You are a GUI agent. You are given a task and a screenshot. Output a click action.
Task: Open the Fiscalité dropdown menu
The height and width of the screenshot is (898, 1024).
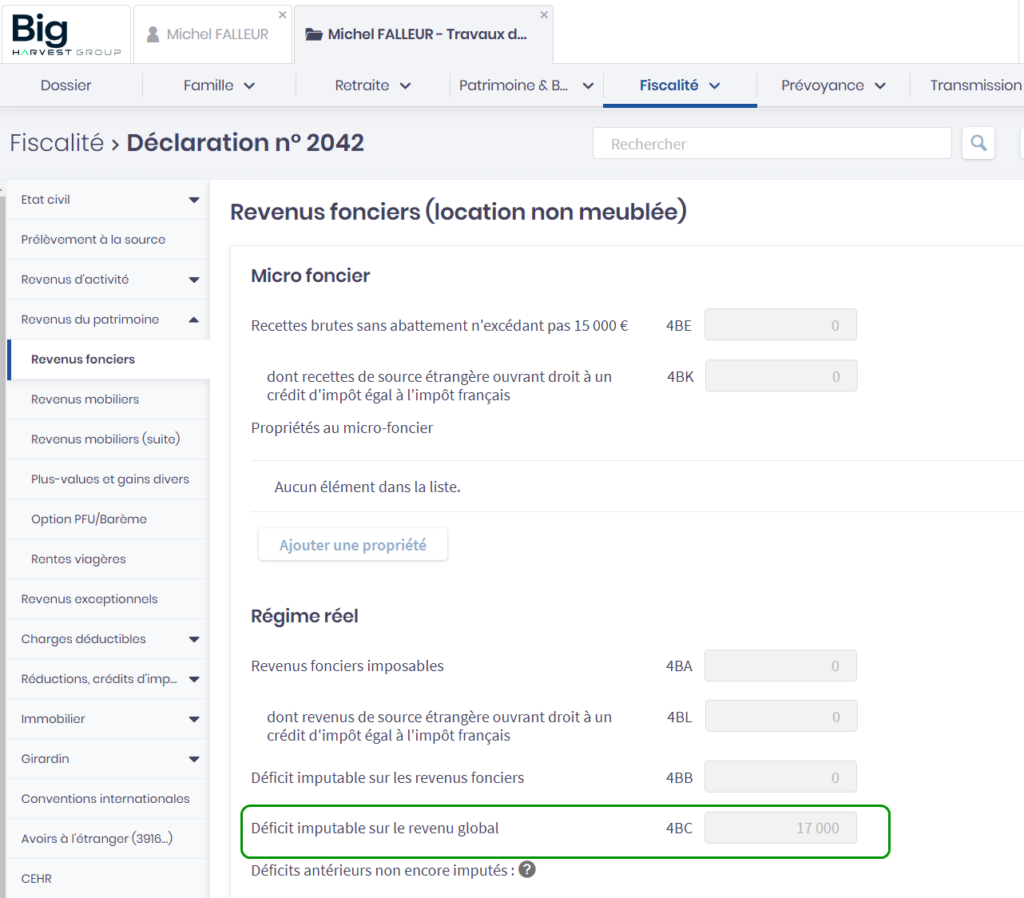[680, 85]
